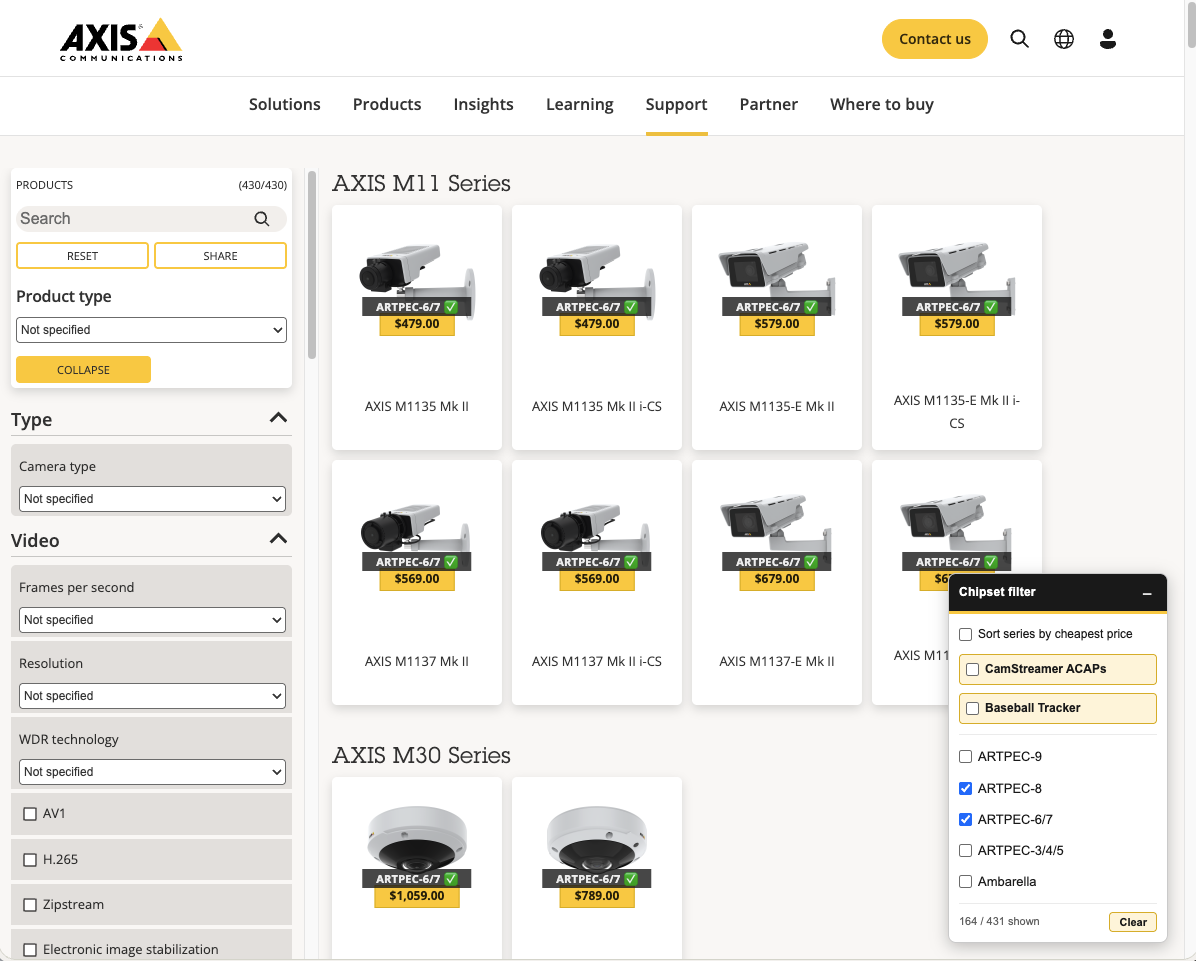Click the (430/430) products count

(x=262, y=185)
